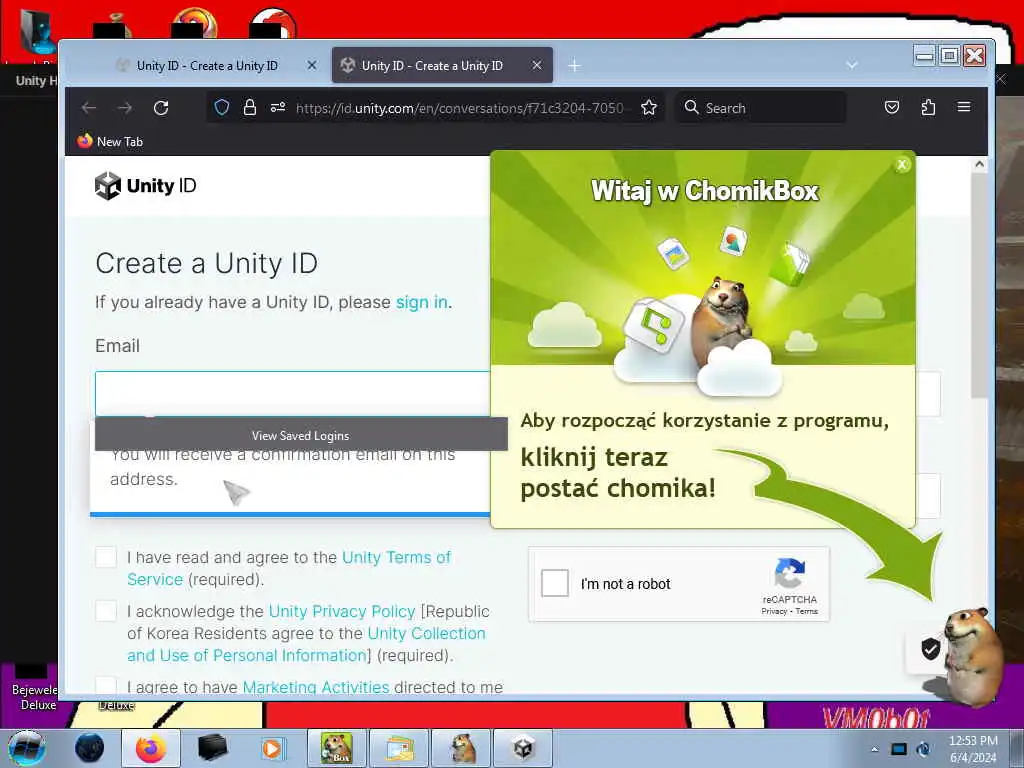Check agree to Unity Terms of Service
This screenshot has width=1024, height=768.
tap(106, 557)
